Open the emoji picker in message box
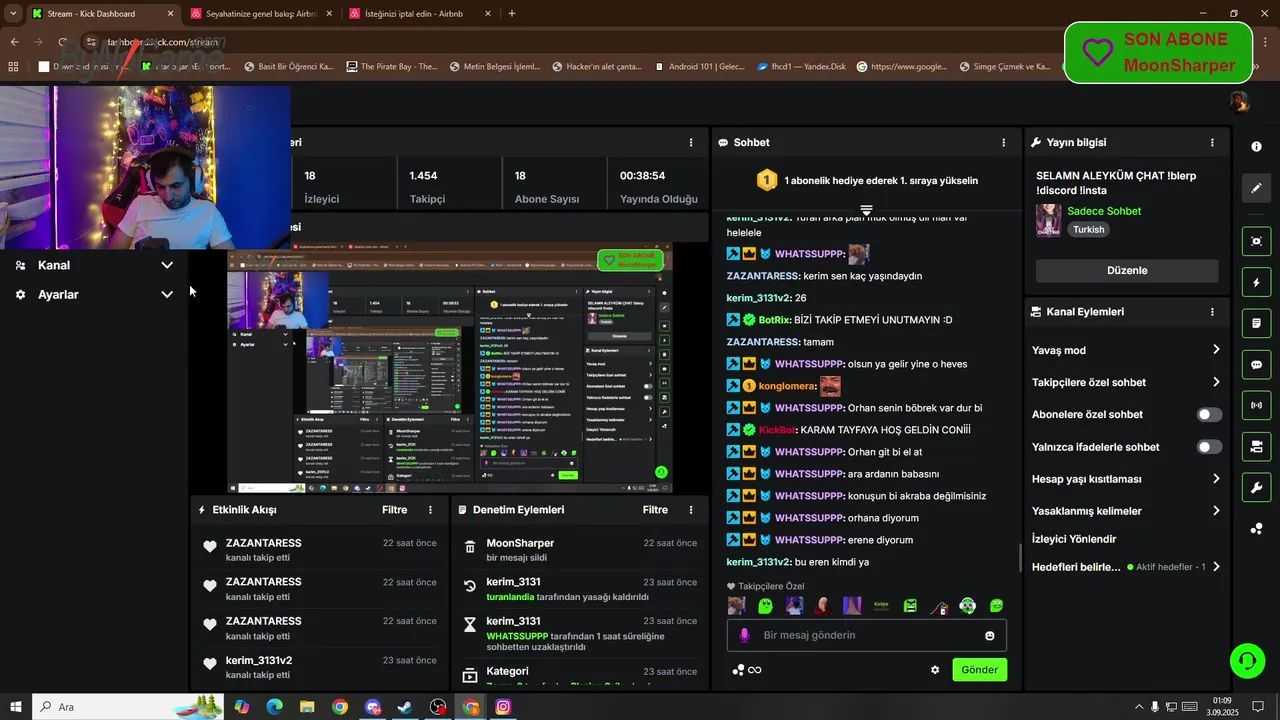 click(x=990, y=635)
